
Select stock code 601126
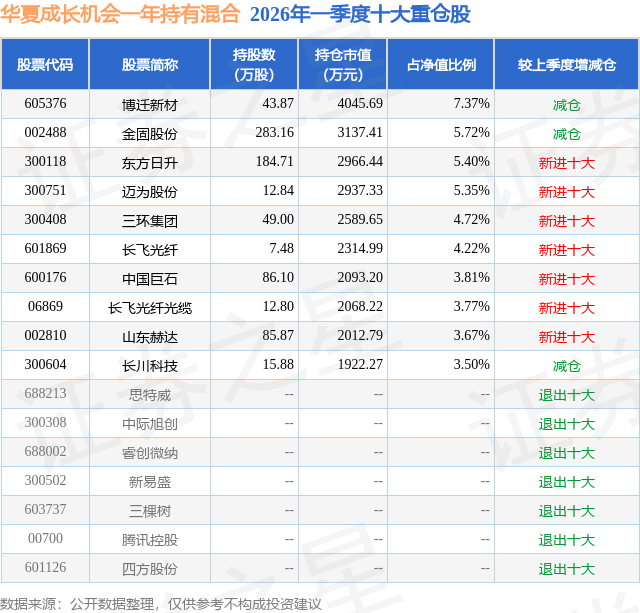[x=45, y=567]
